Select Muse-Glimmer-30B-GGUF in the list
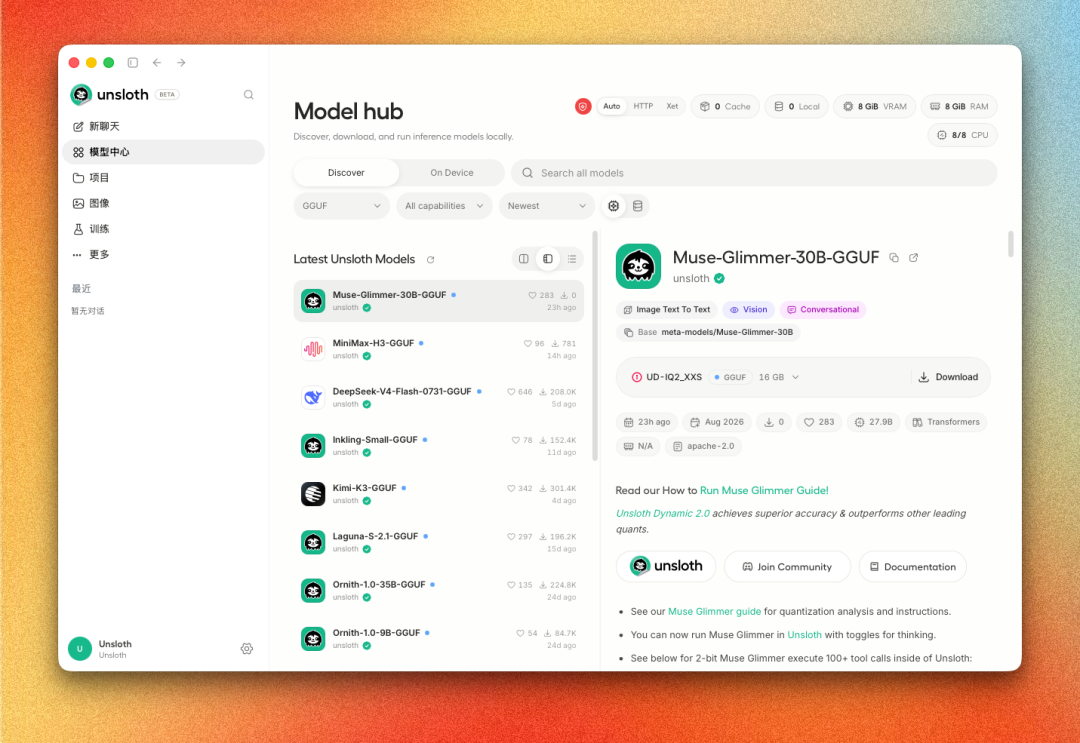Viewport: 1080px width, 743px height. click(439, 301)
